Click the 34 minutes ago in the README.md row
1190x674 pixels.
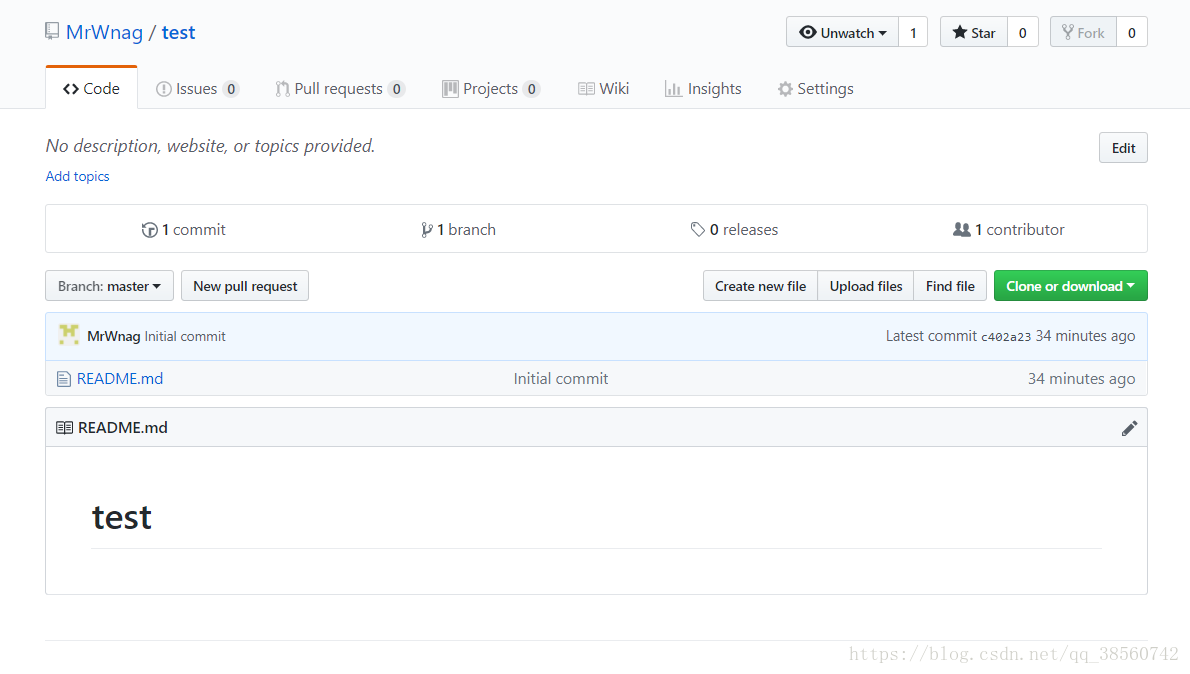[x=1081, y=379]
